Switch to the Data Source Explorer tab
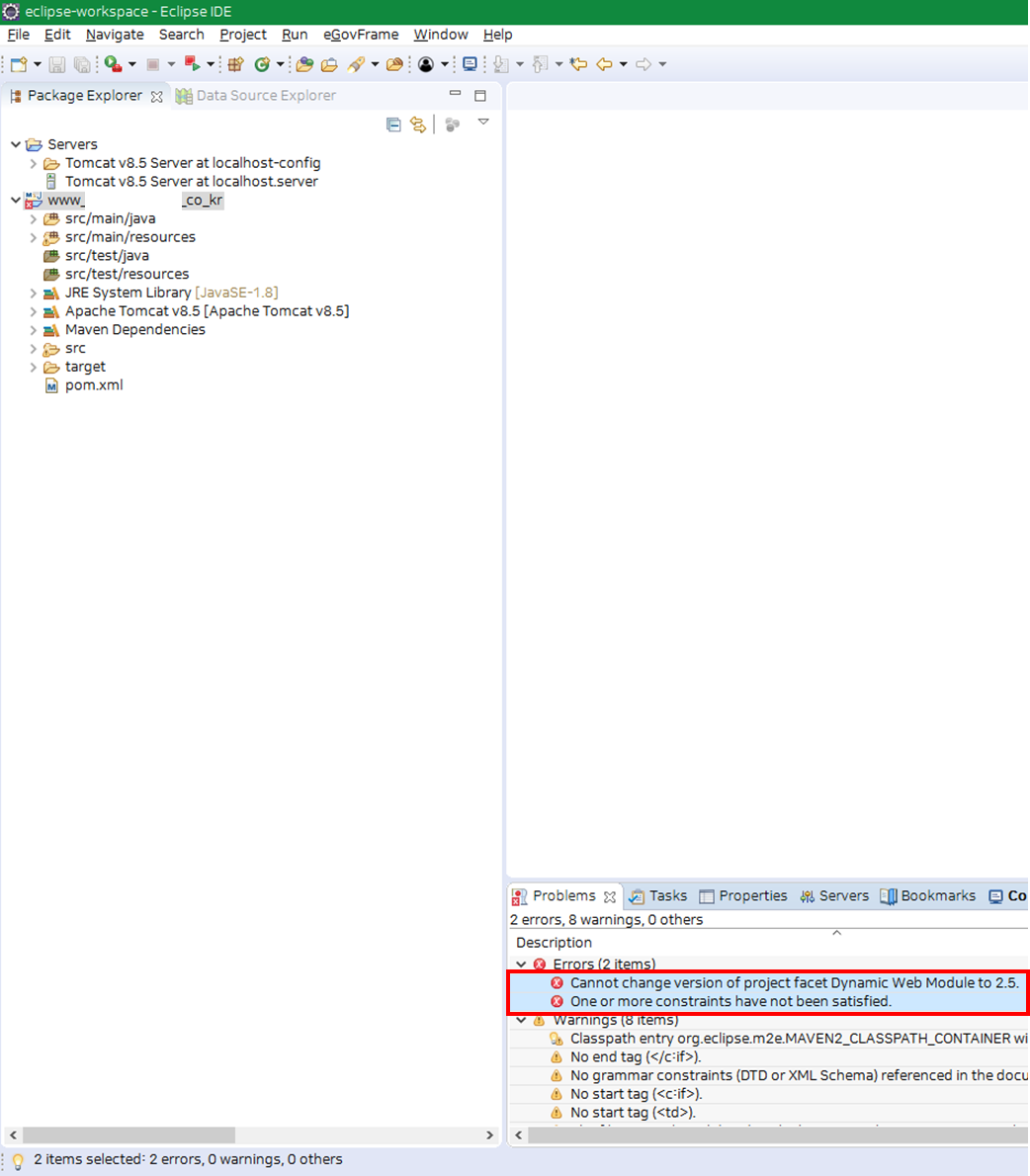1030x1176 pixels. pyautogui.click(x=256, y=95)
